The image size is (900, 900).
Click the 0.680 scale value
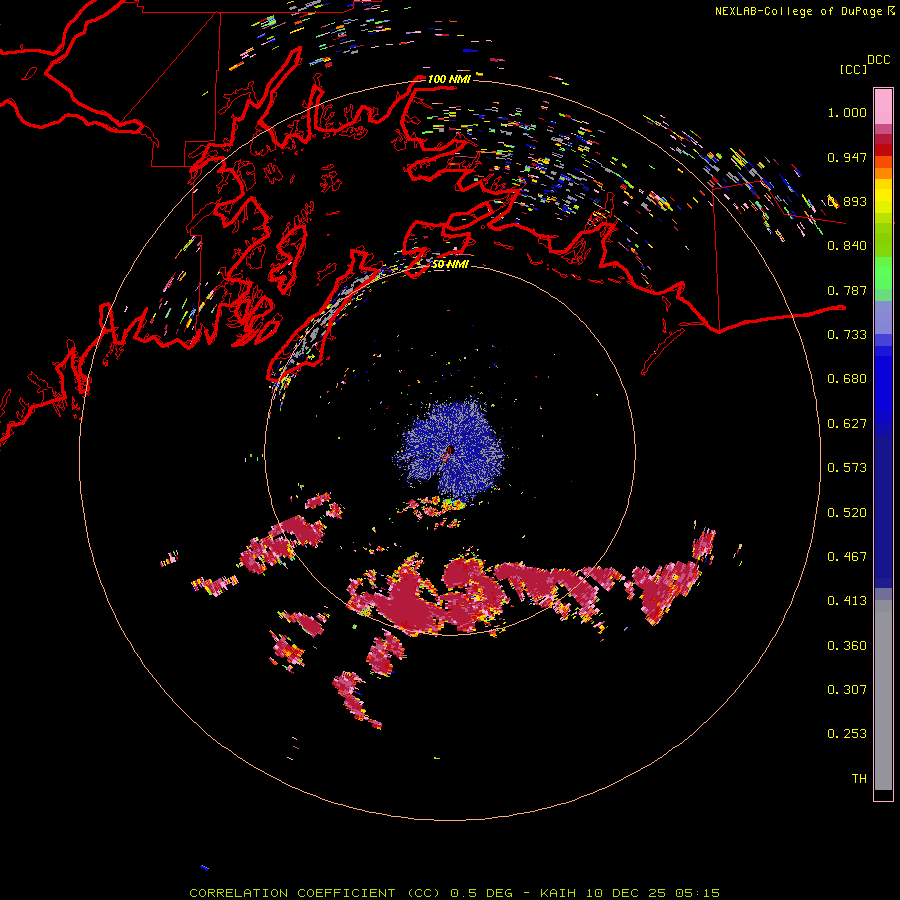pos(847,379)
